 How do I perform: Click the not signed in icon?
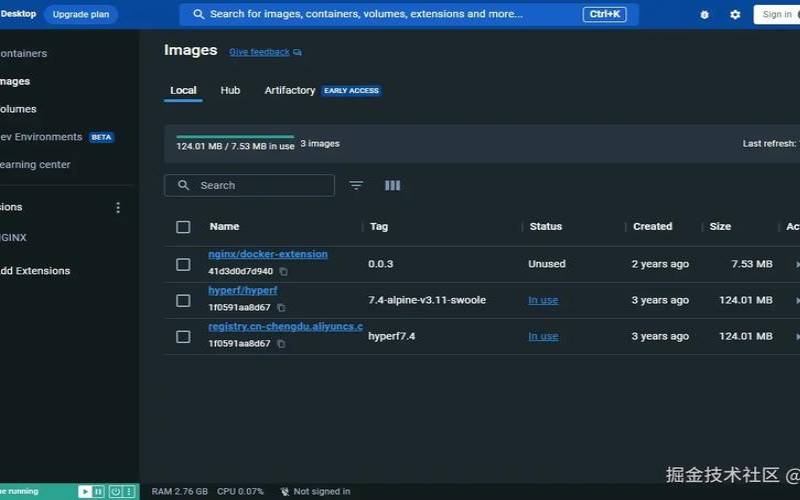tap(285, 491)
